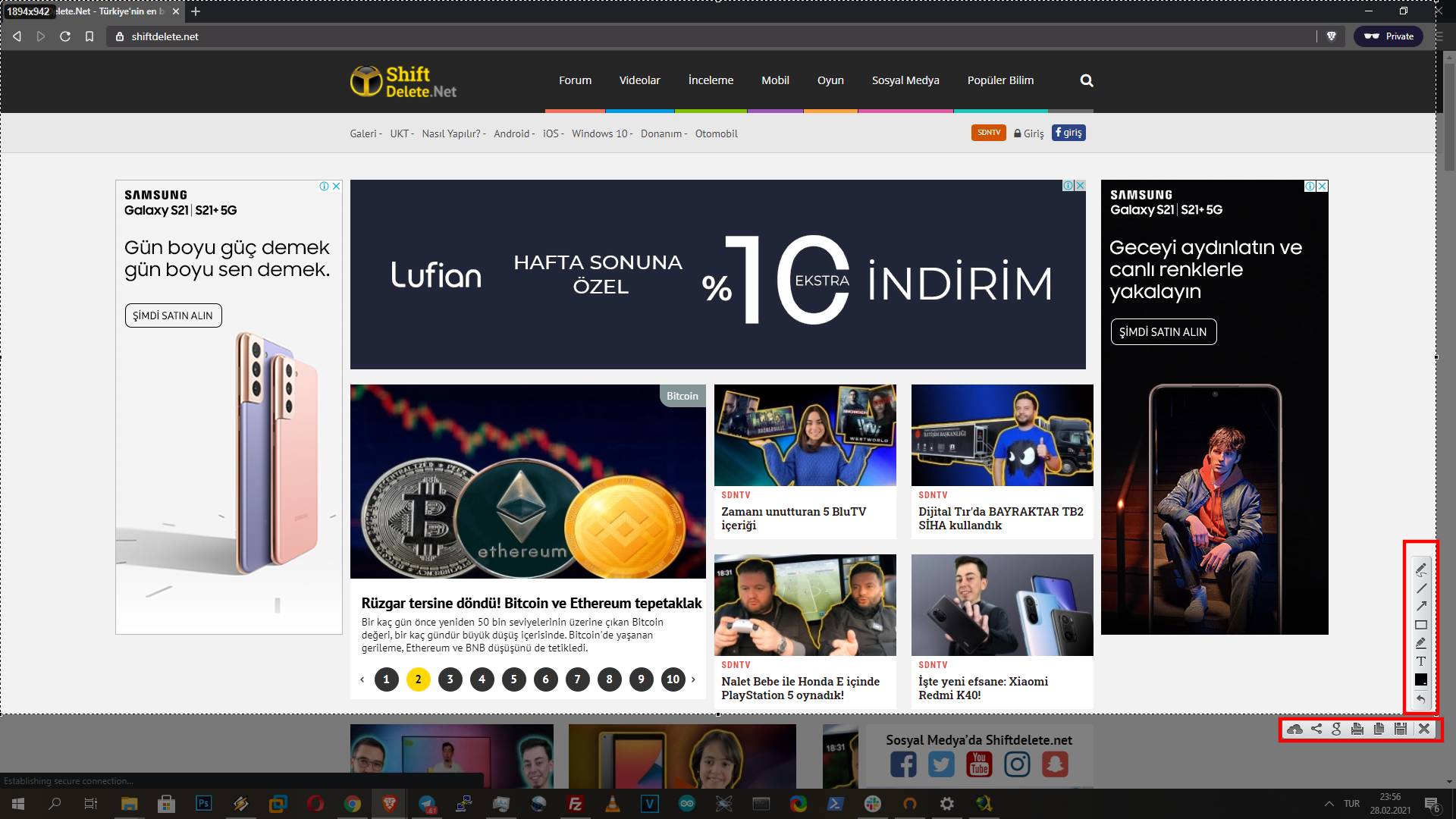The height and width of the screenshot is (819, 1456).
Task: Undo the last annotation
Action: pos(1421,698)
